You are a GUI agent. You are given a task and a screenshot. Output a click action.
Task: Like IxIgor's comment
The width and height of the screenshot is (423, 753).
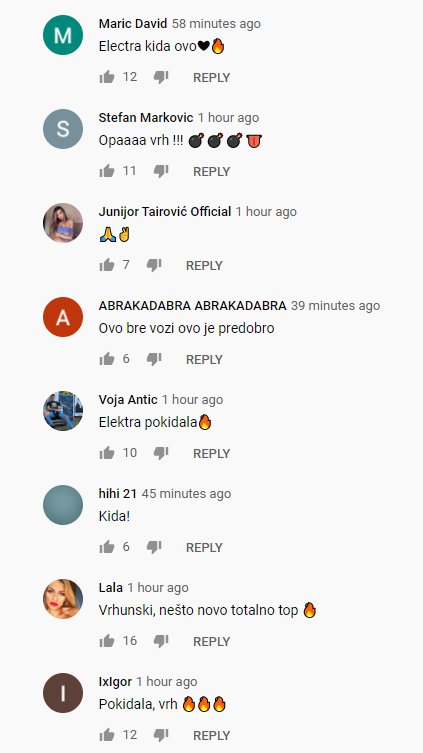107,735
